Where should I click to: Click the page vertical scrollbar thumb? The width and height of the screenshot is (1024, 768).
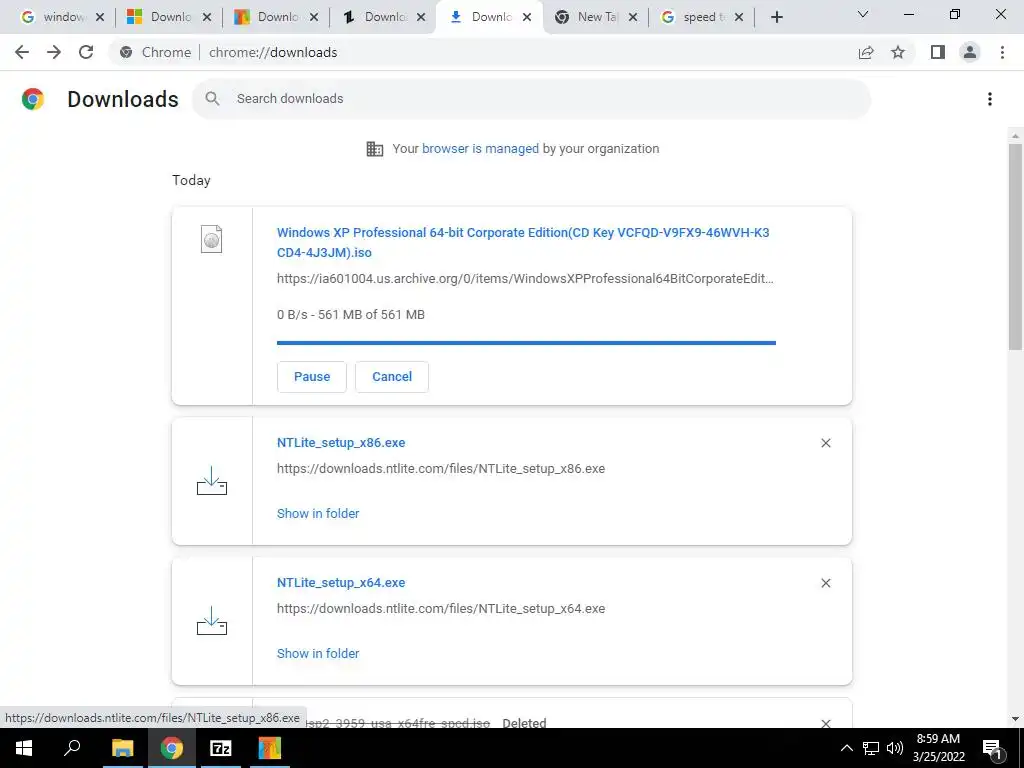pos(1015,247)
